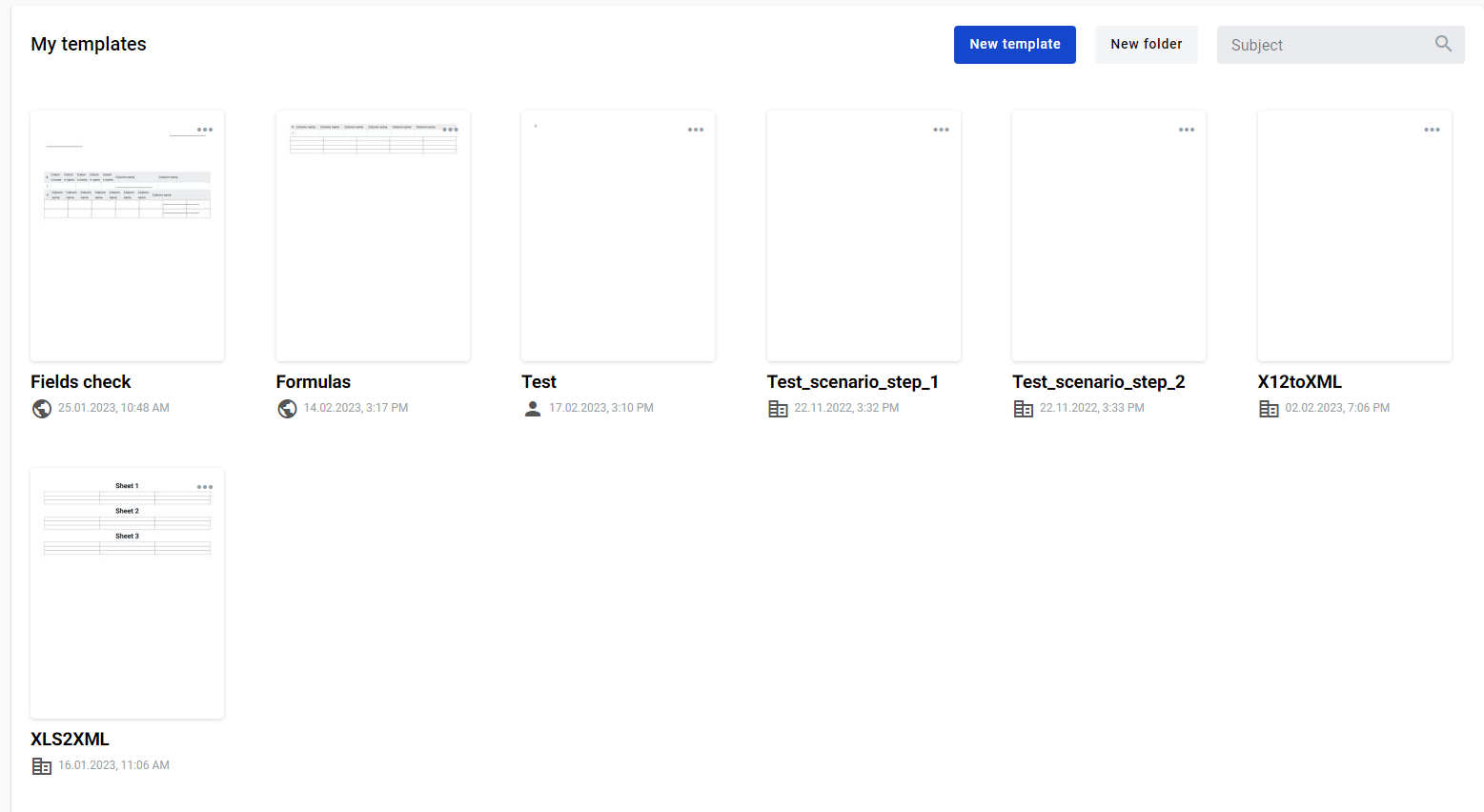This screenshot has height=812, width=1484.
Task: Click globe icon under Fields check
Action: pyautogui.click(x=42, y=409)
